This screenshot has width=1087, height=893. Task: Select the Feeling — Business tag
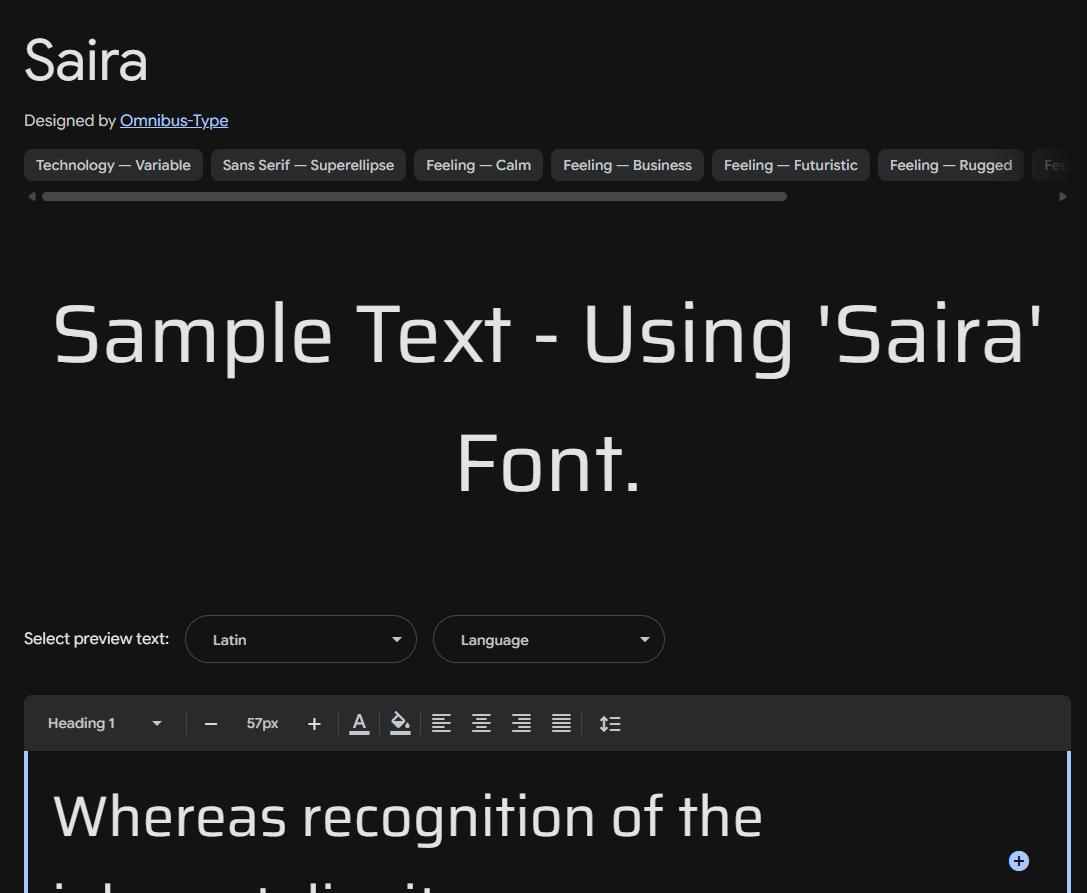627,165
